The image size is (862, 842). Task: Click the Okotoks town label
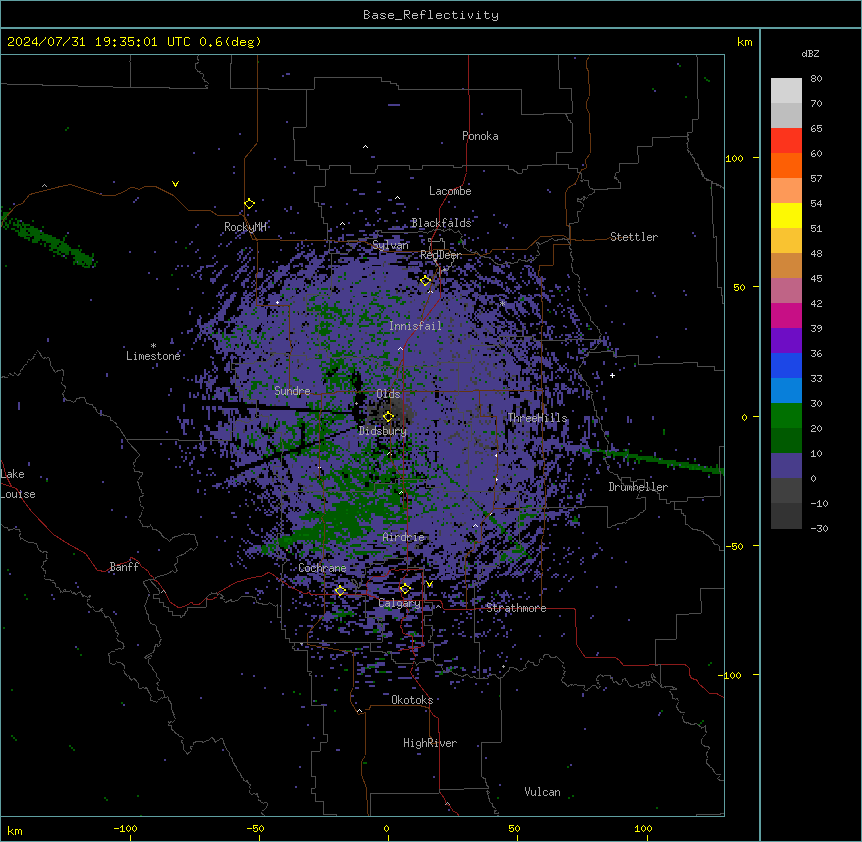point(412,700)
